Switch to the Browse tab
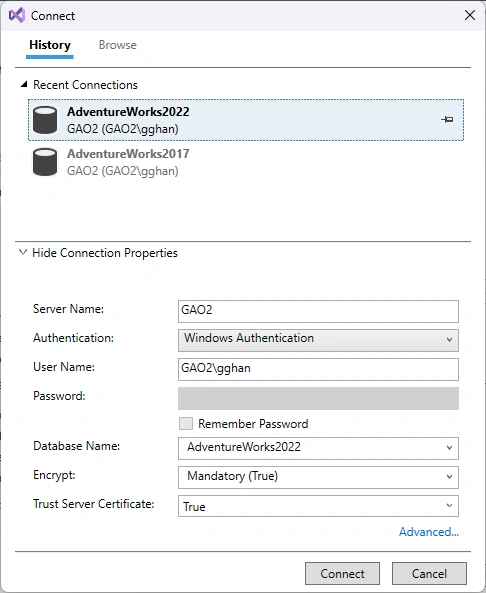This screenshot has height=593, width=486. pyautogui.click(x=118, y=45)
